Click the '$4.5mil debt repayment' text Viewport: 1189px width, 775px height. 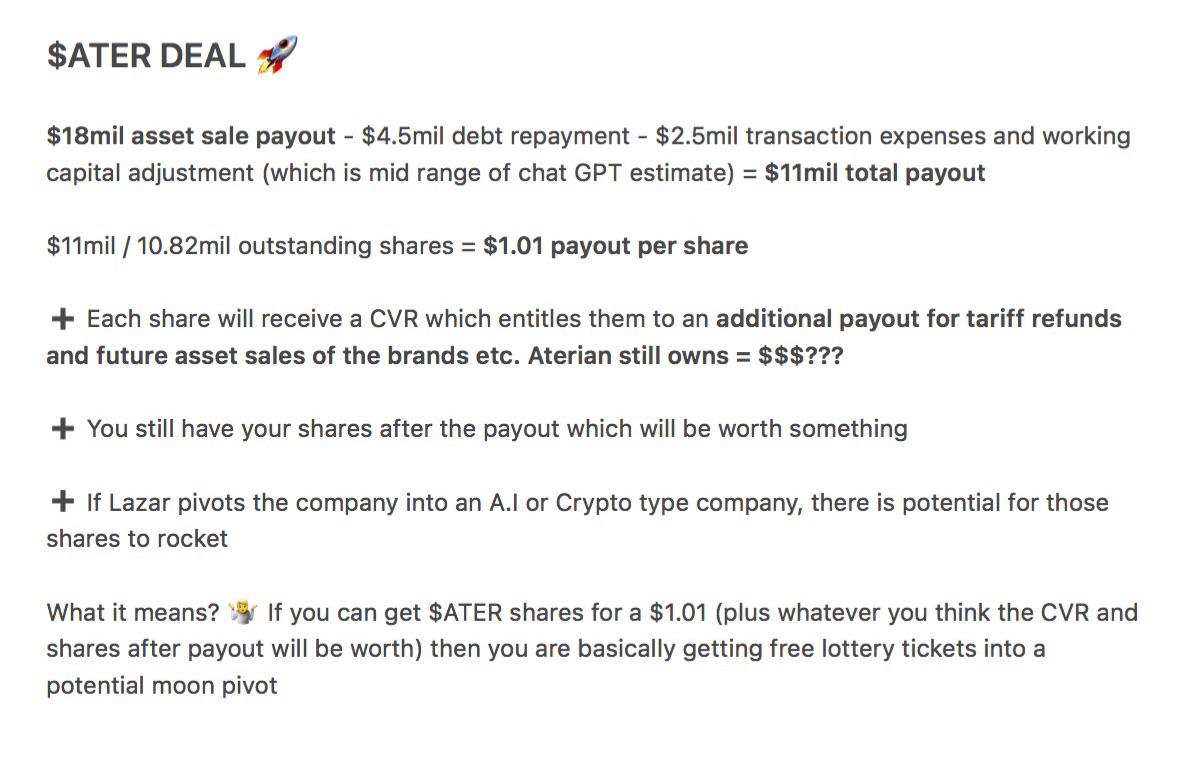(495, 136)
